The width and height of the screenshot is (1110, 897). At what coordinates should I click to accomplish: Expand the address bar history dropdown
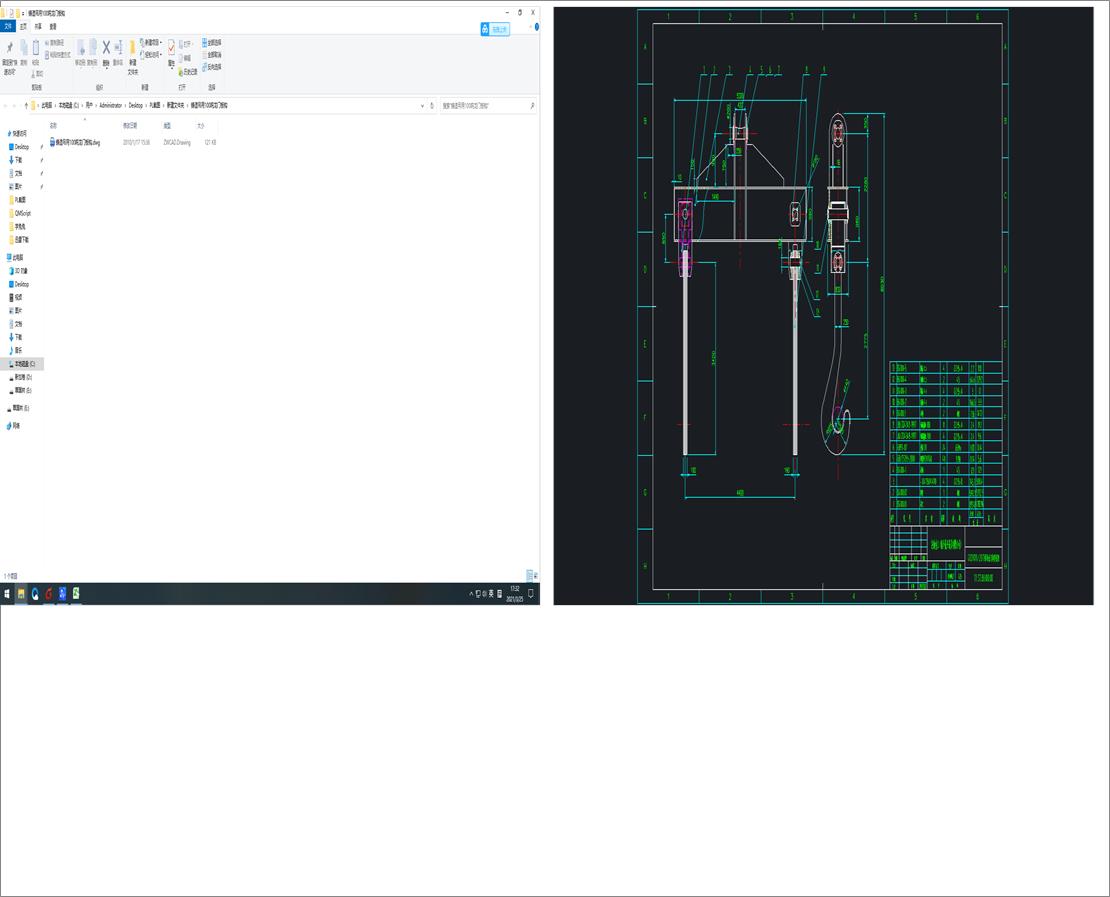click(422, 105)
